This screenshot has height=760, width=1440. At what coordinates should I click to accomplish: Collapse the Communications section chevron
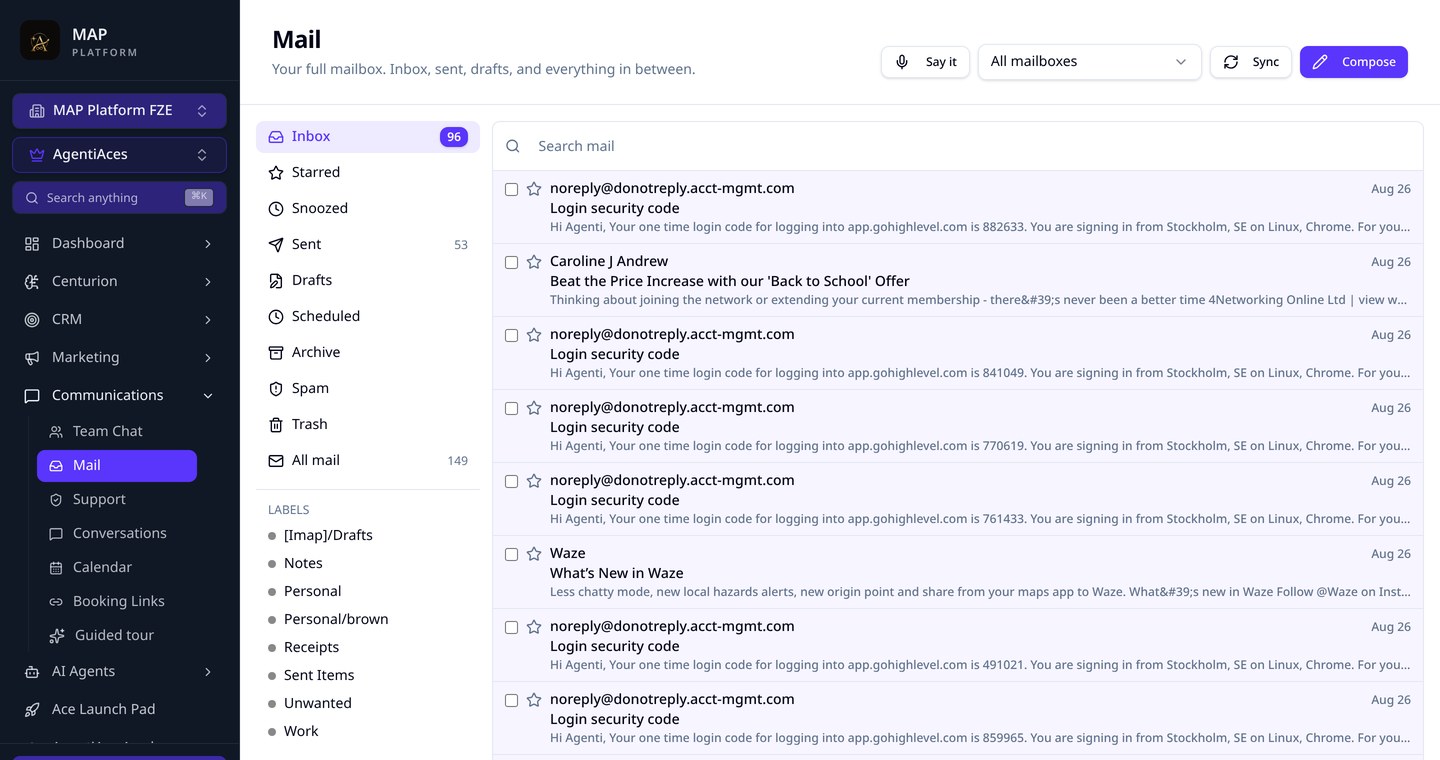(x=208, y=396)
